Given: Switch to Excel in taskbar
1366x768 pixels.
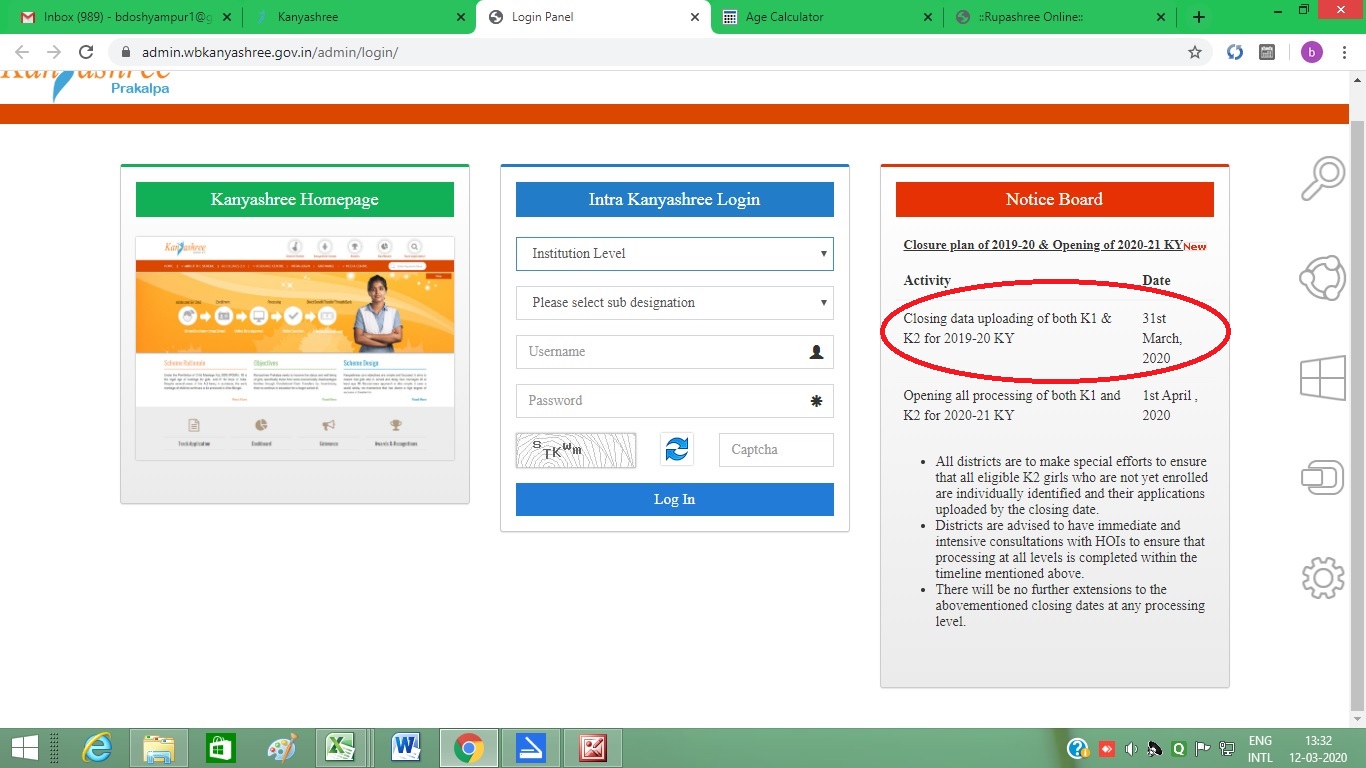Looking at the screenshot, I should tap(343, 748).
